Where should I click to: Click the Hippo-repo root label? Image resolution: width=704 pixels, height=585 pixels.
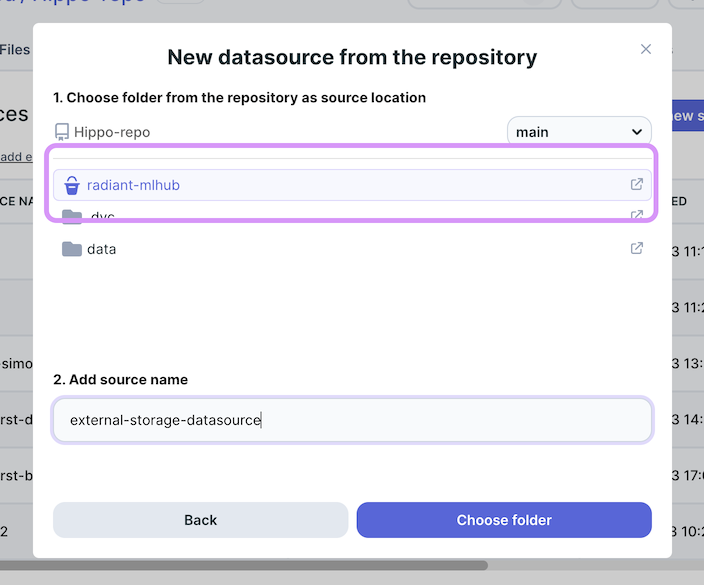click(x=112, y=132)
